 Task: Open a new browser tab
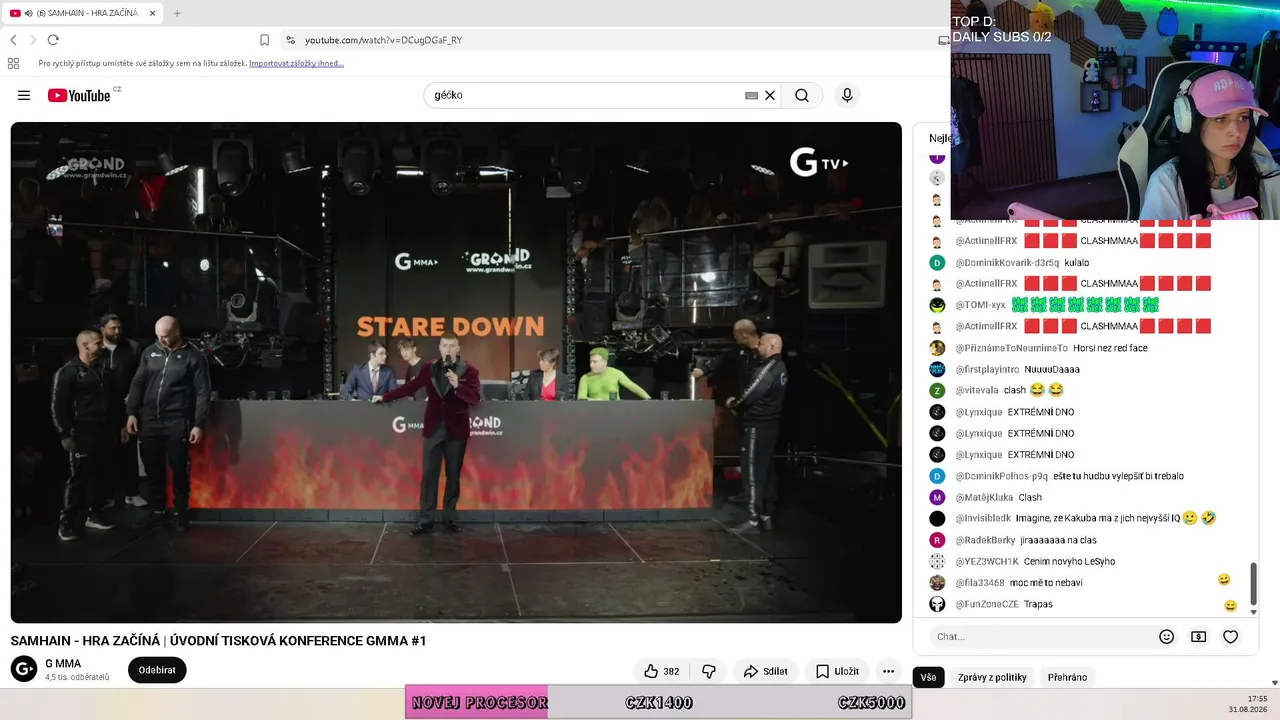pyautogui.click(x=177, y=13)
